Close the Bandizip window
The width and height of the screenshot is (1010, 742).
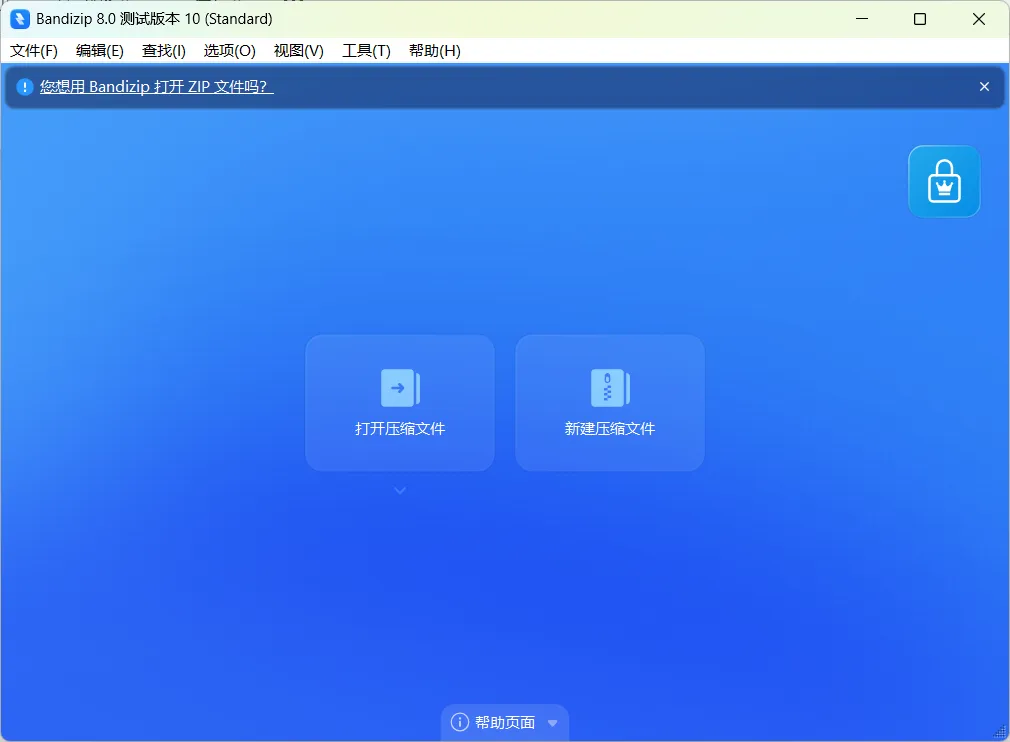pyautogui.click(x=979, y=19)
